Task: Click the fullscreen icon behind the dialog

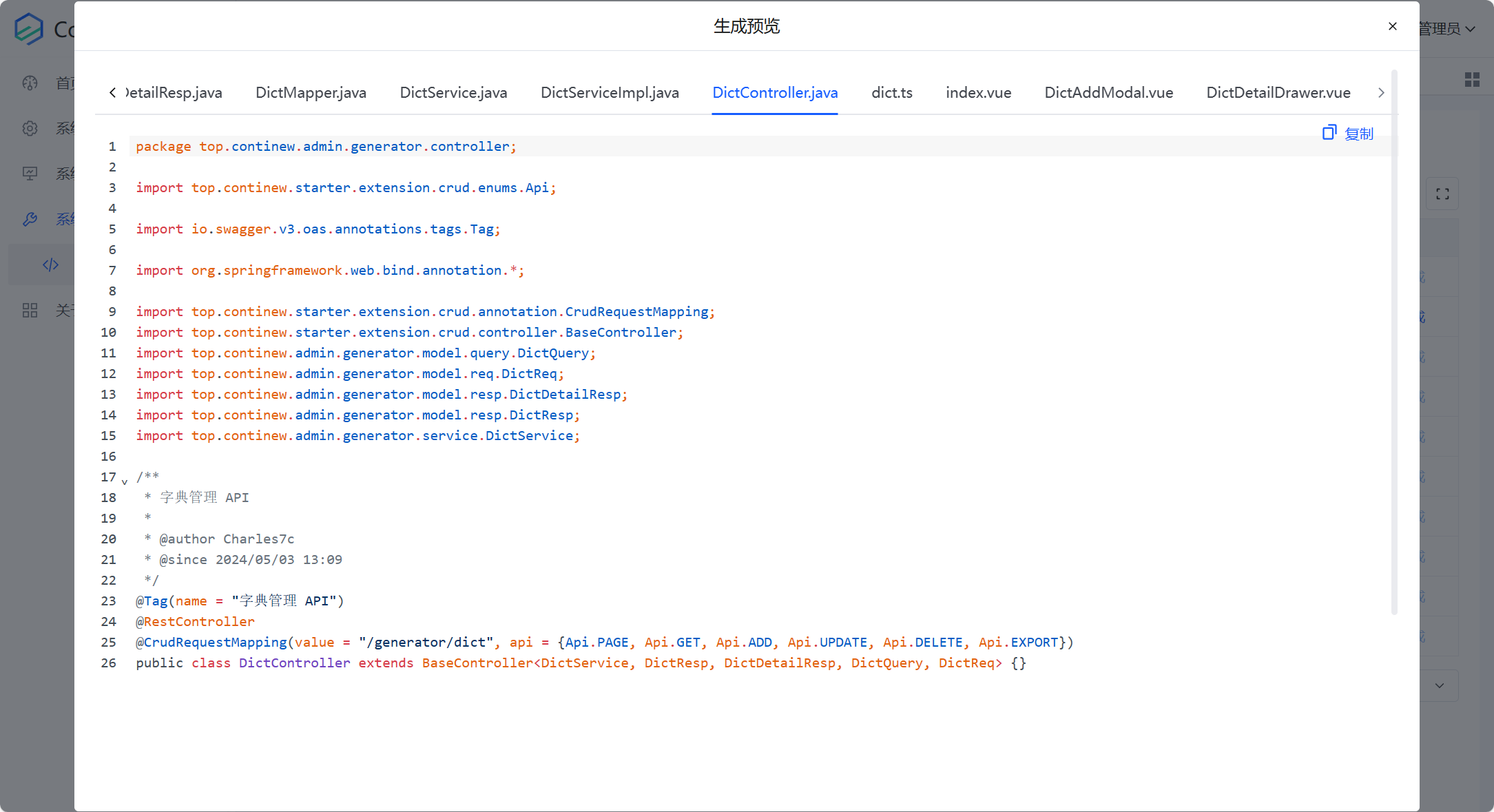Action: coord(1442,194)
